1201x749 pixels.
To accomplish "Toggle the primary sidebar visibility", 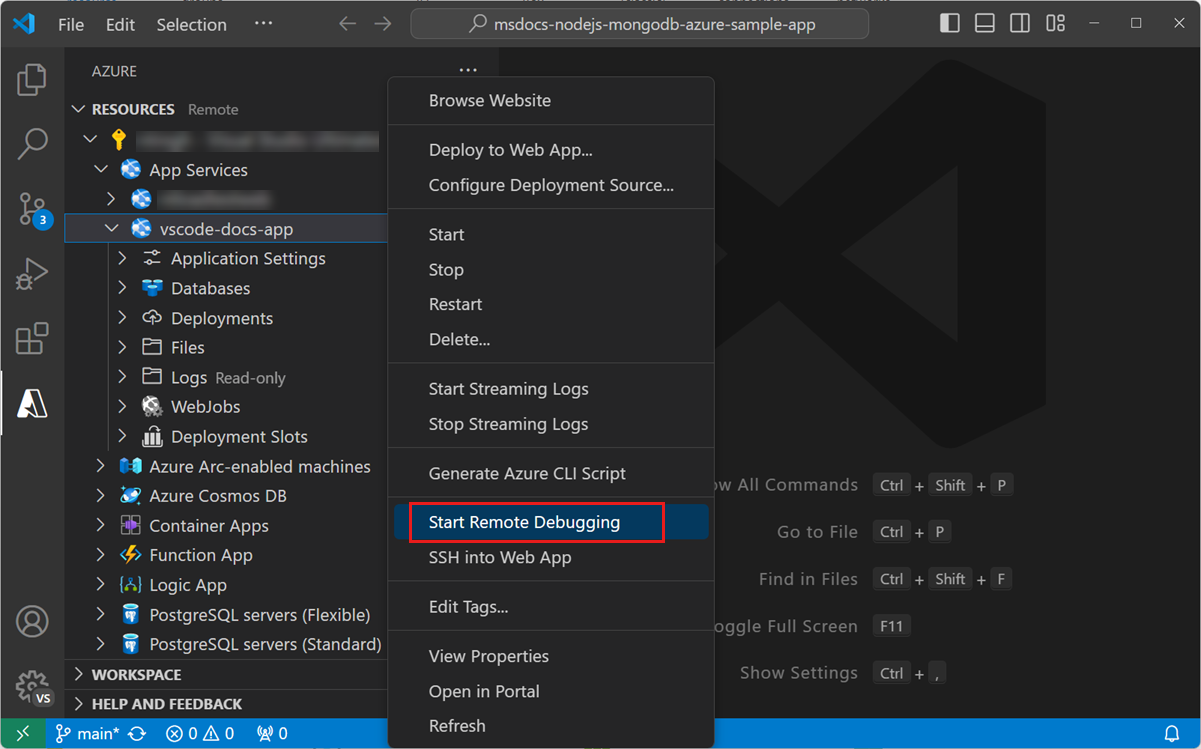I will pos(948,22).
